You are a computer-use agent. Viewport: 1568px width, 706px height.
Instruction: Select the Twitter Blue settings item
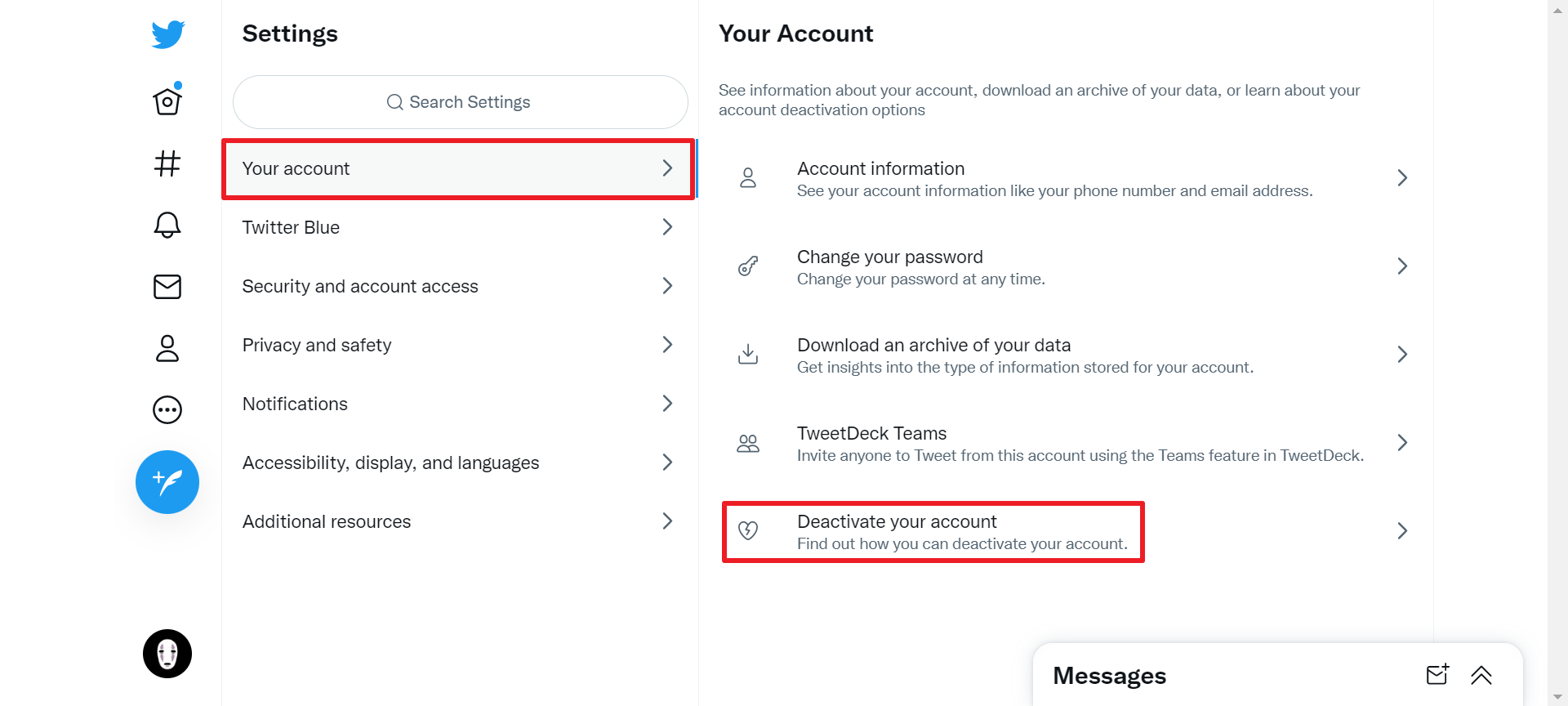pos(457,227)
